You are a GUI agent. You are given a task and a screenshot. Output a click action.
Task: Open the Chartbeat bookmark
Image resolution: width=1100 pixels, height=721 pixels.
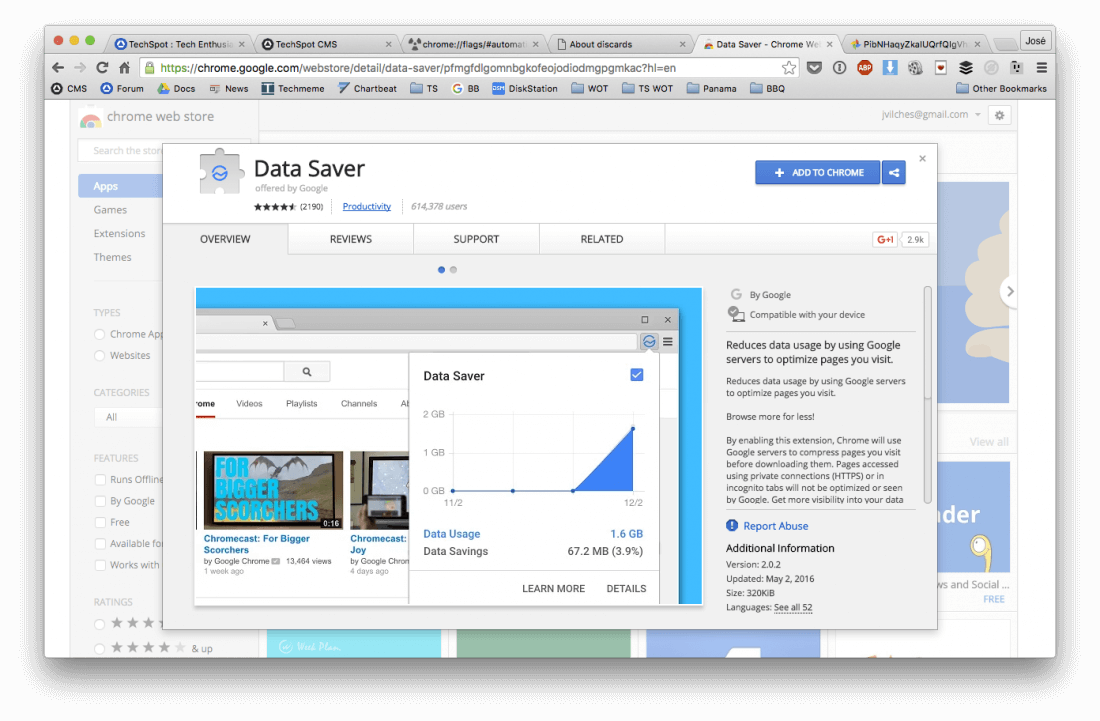[x=367, y=88]
